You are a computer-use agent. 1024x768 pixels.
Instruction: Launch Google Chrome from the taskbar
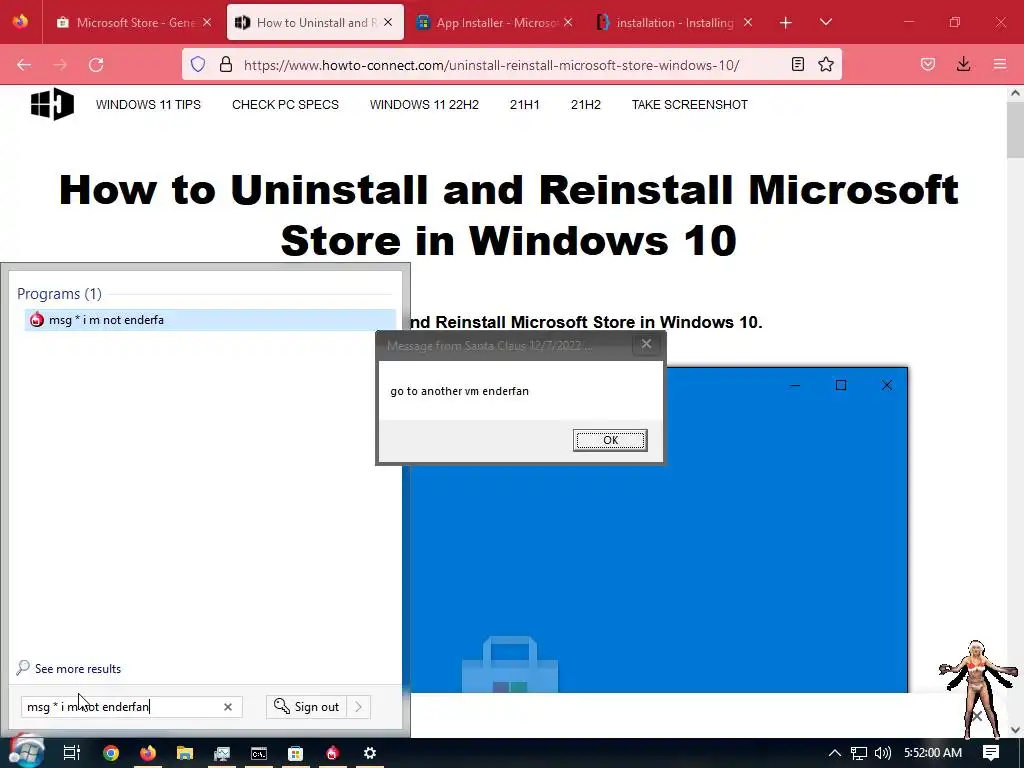pyautogui.click(x=110, y=753)
